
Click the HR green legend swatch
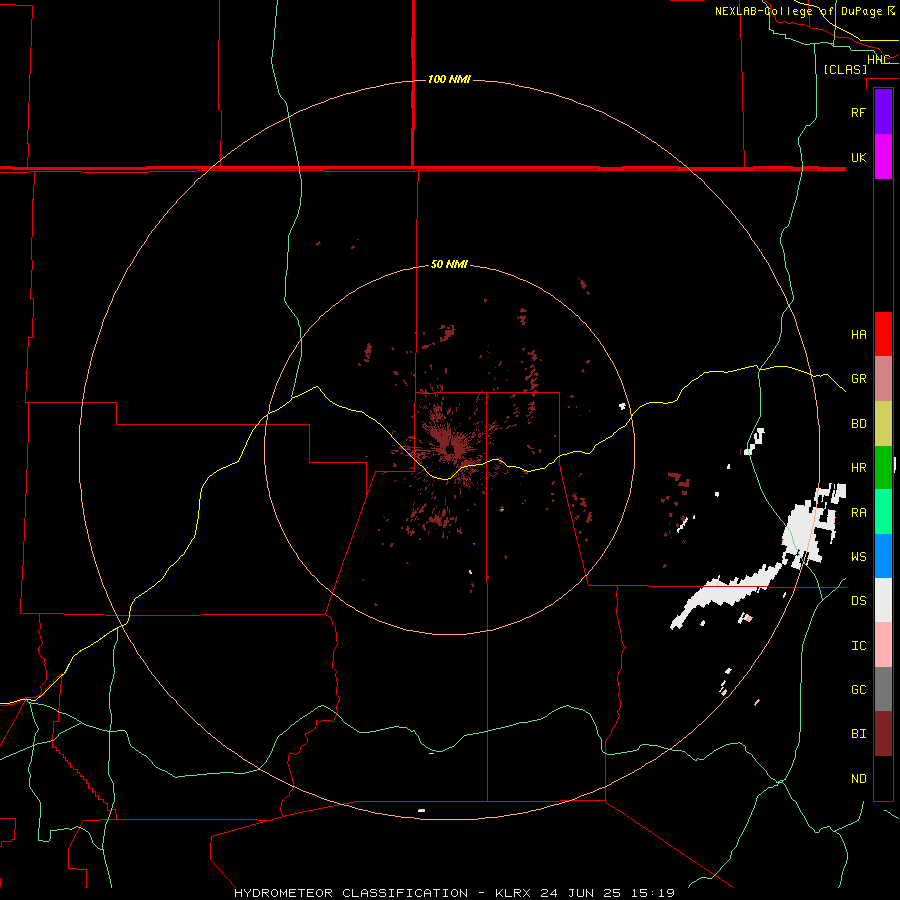pyautogui.click(x=883, y=468)
